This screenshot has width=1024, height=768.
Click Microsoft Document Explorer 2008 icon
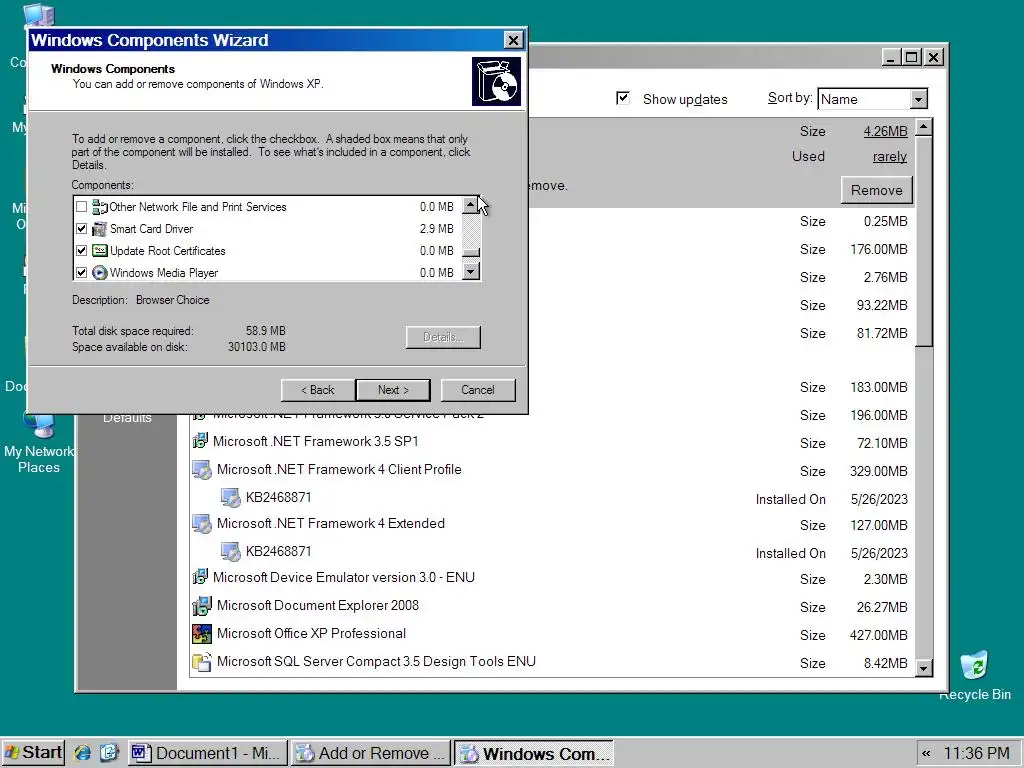point(202,606)
